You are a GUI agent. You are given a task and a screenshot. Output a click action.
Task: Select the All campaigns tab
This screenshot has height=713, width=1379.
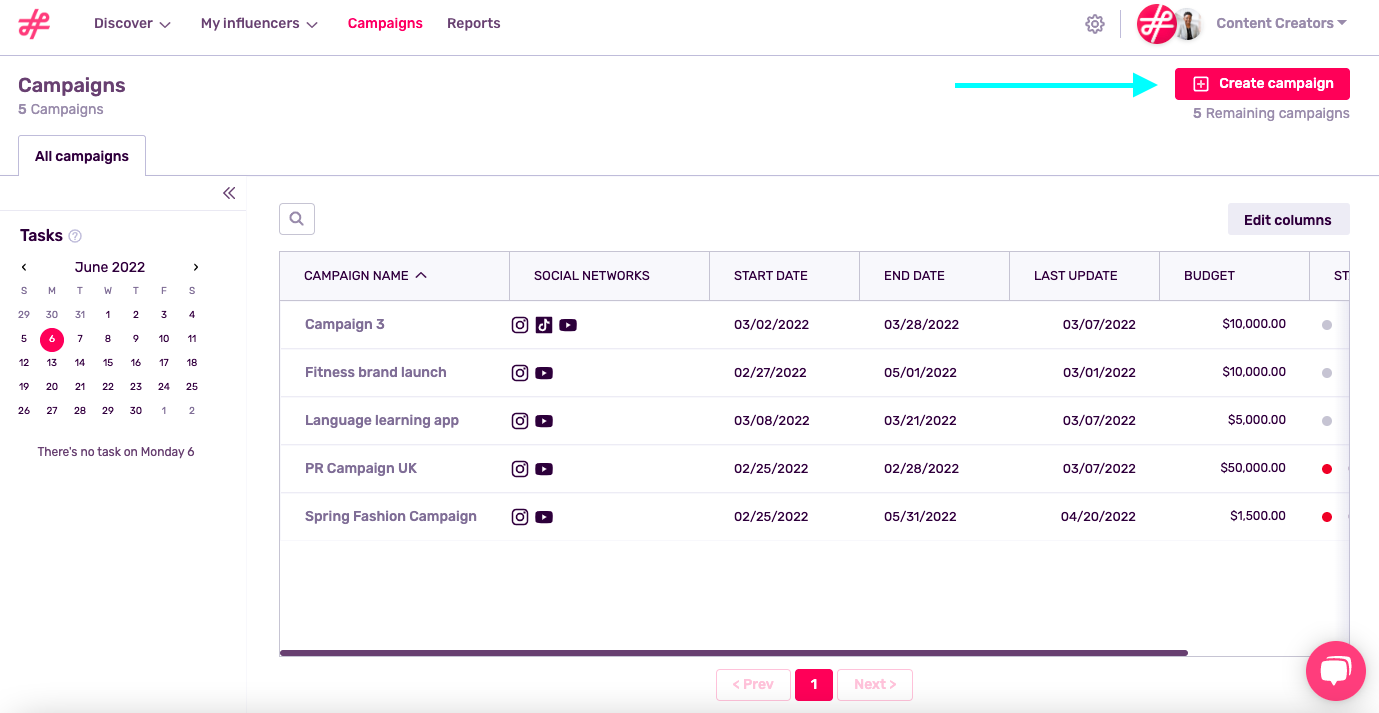coord(82,156)
